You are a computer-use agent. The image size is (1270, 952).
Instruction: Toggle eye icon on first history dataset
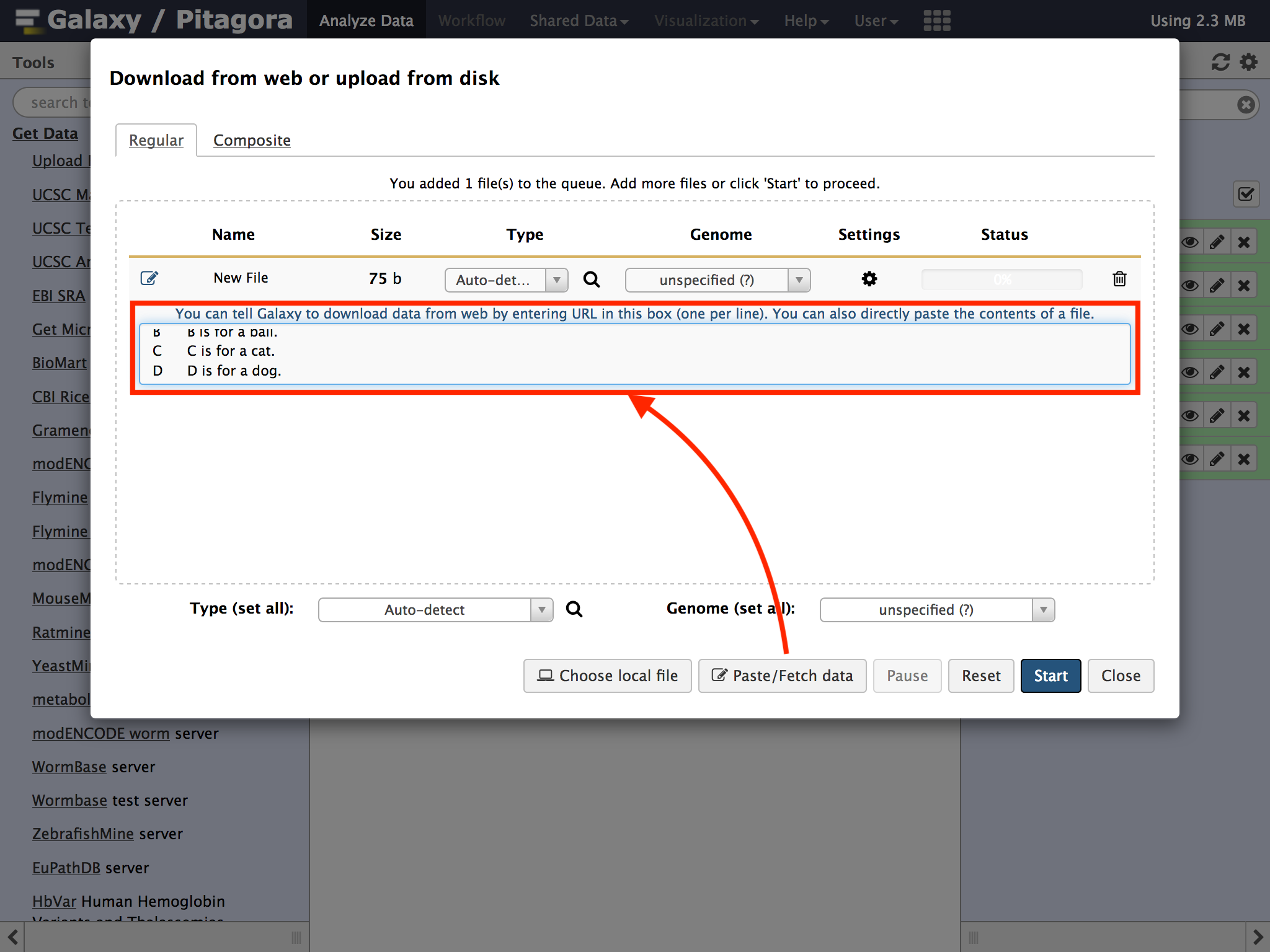pyautogui.click(x=1189, y=242)
